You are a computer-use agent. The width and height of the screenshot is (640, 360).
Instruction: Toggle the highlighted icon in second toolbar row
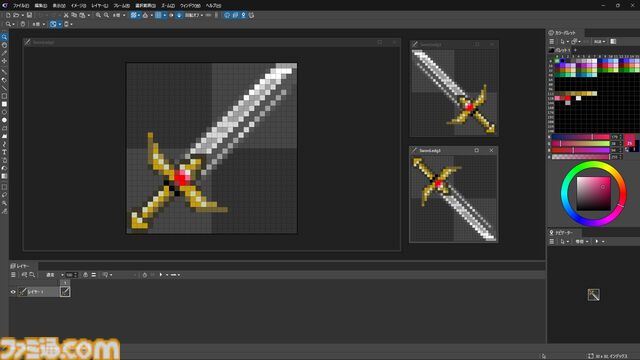pyautogui.click(x=53, y=24)
